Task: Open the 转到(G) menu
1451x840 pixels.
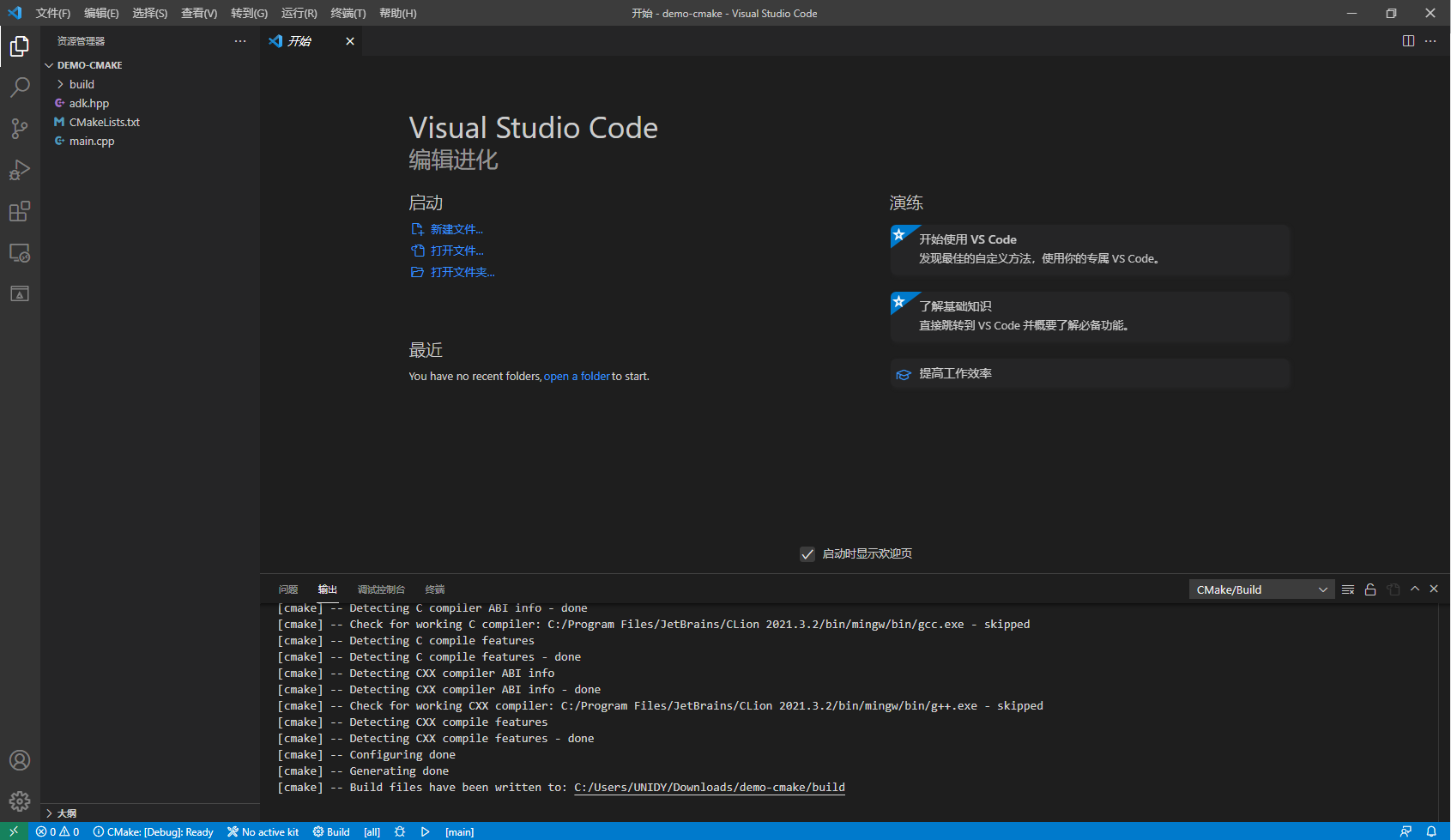Action: pos(249,13)
